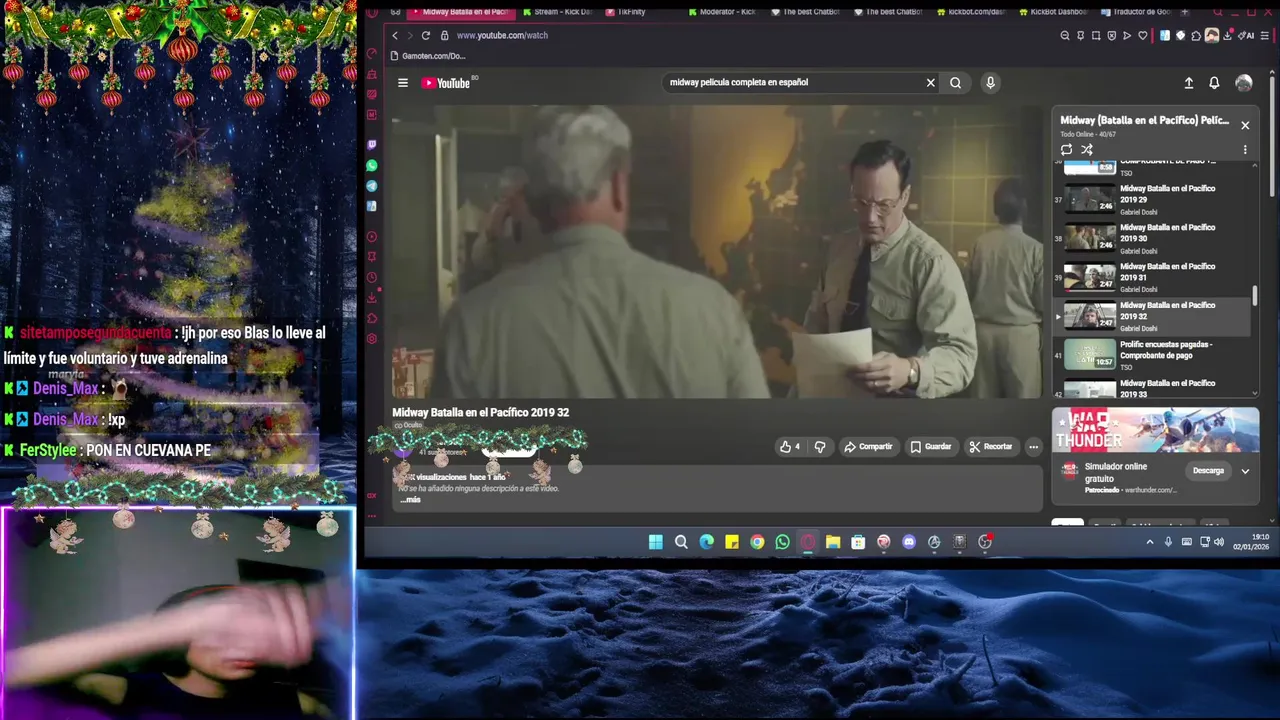Image resolution: width=1280 pixels, height=720 pixels.
Task: Play playlist video Midway Batalla 2019 31
Action: click(1153, 277)
